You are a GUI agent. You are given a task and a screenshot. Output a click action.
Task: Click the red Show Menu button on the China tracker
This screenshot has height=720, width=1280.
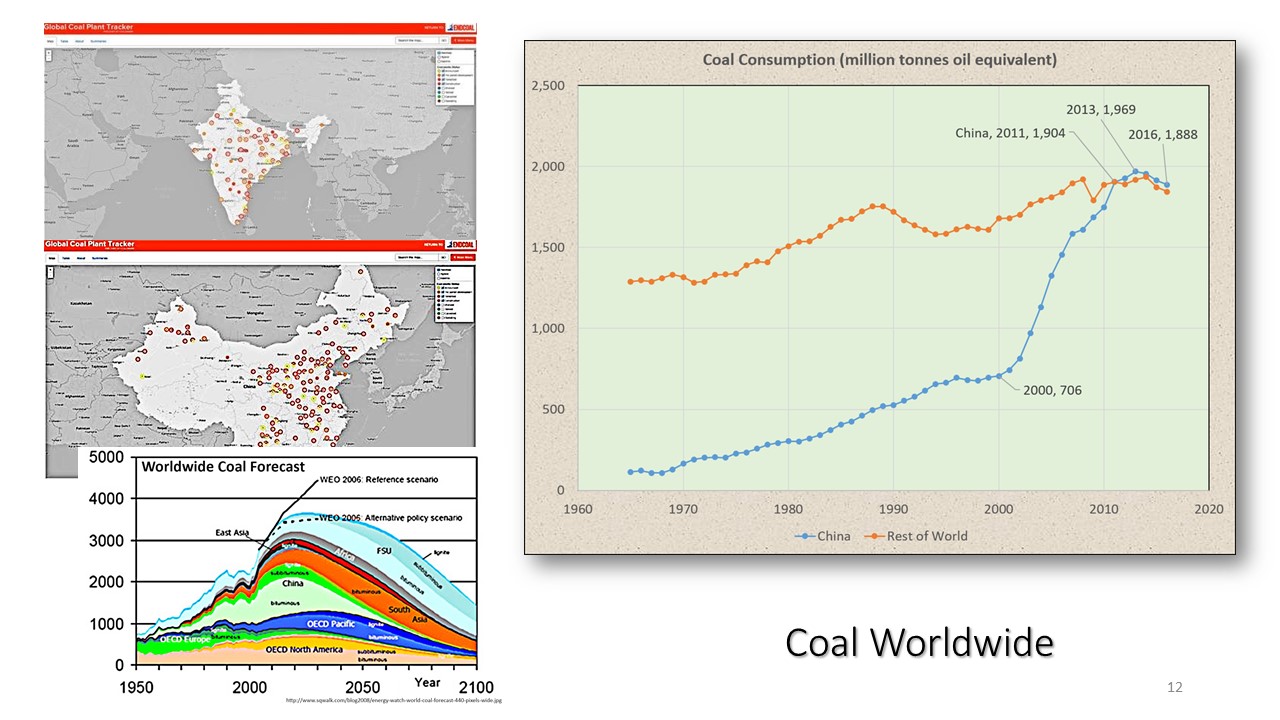(x=463, y=257)
